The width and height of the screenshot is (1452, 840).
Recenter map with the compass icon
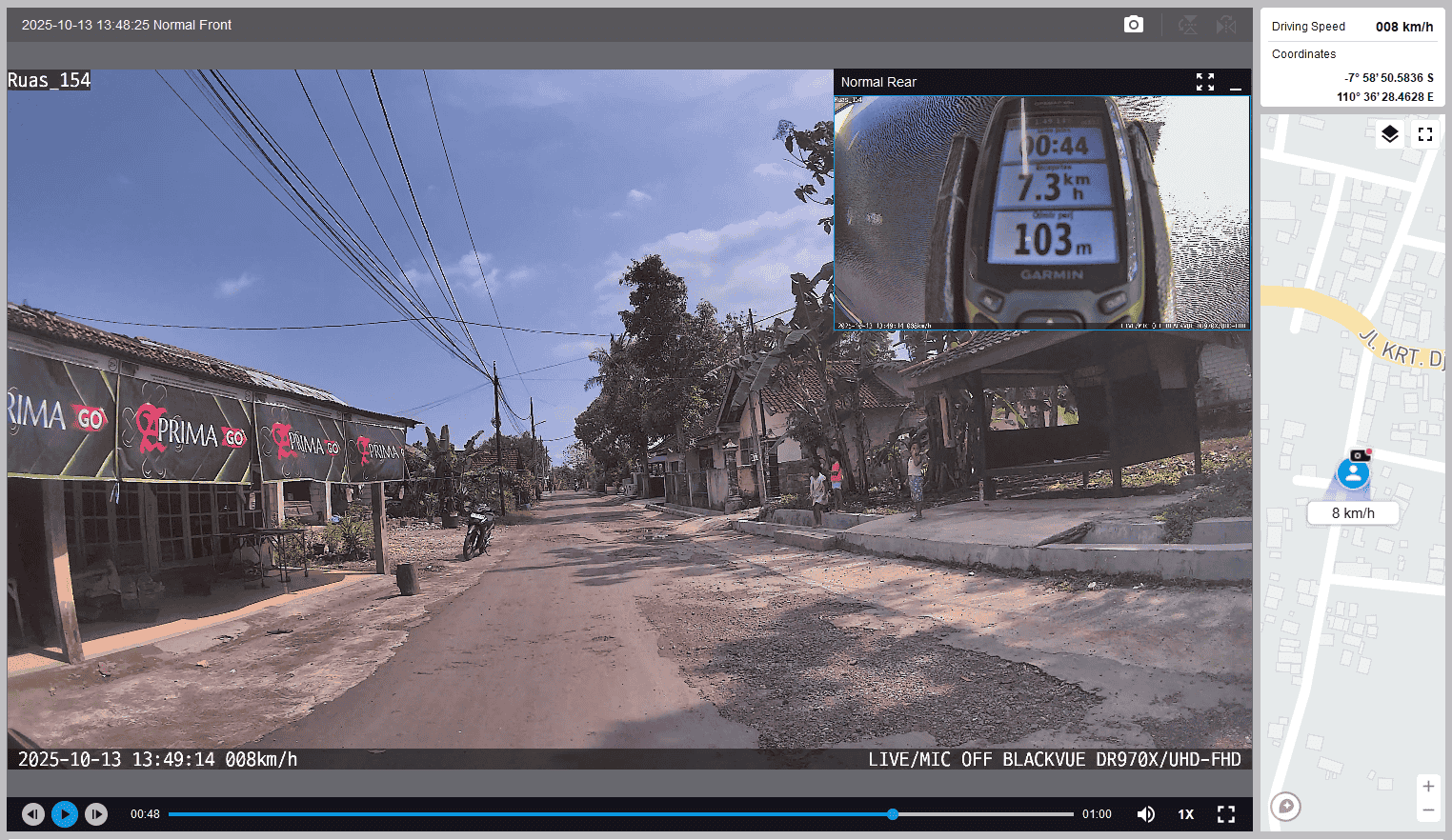pos(1285,807)
